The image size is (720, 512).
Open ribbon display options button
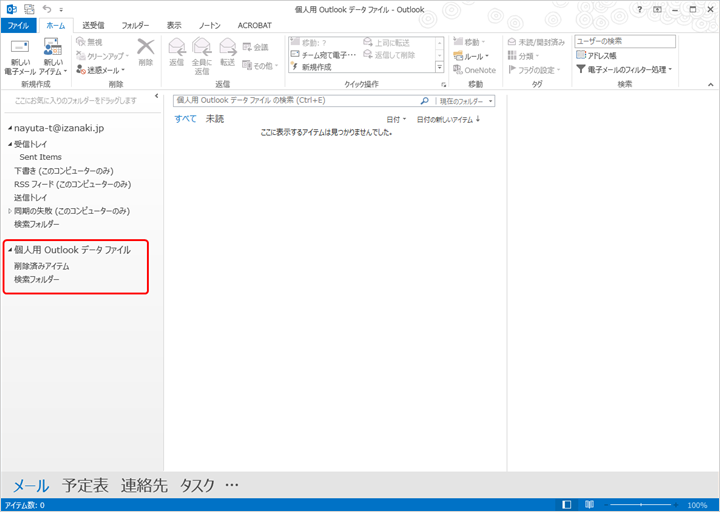pyautogui.click(x=657, y=9)
